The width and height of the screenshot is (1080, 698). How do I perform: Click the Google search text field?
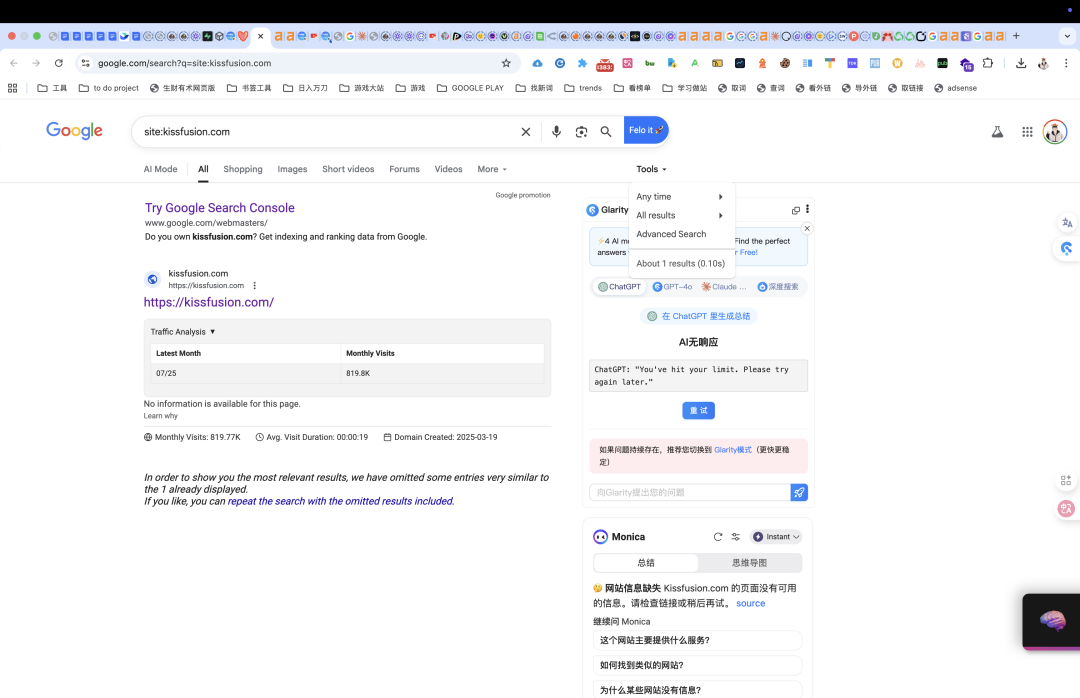(327, 132)
